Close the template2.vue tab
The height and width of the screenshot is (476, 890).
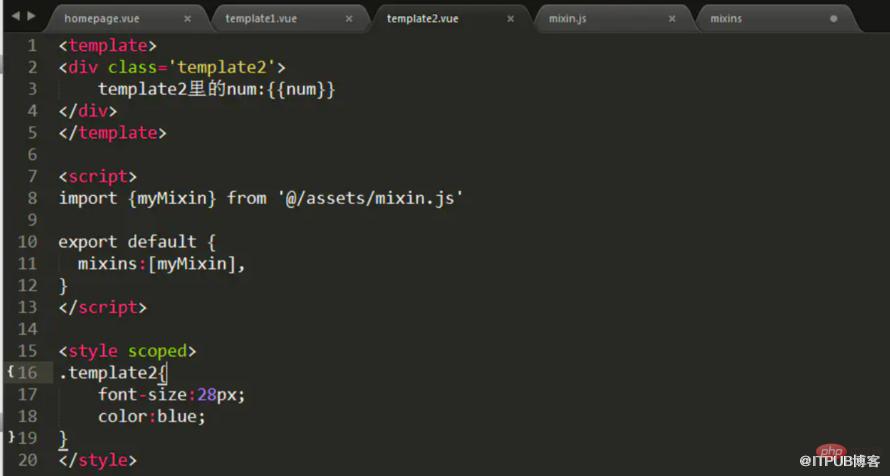pyautogui.click(x=510, y=19)
